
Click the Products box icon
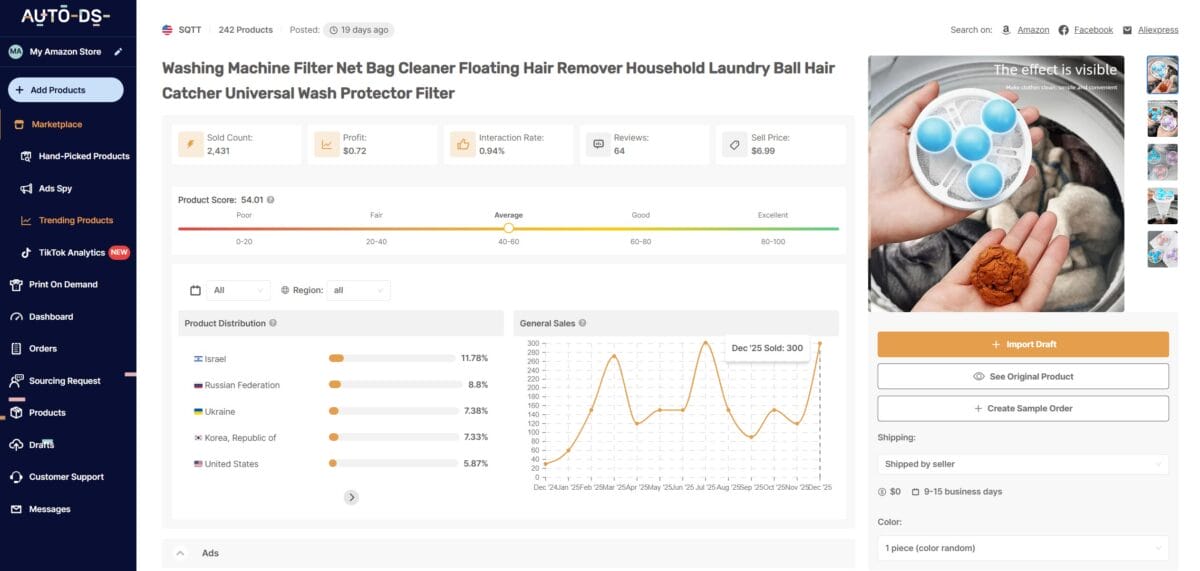(x=16, y=412)
